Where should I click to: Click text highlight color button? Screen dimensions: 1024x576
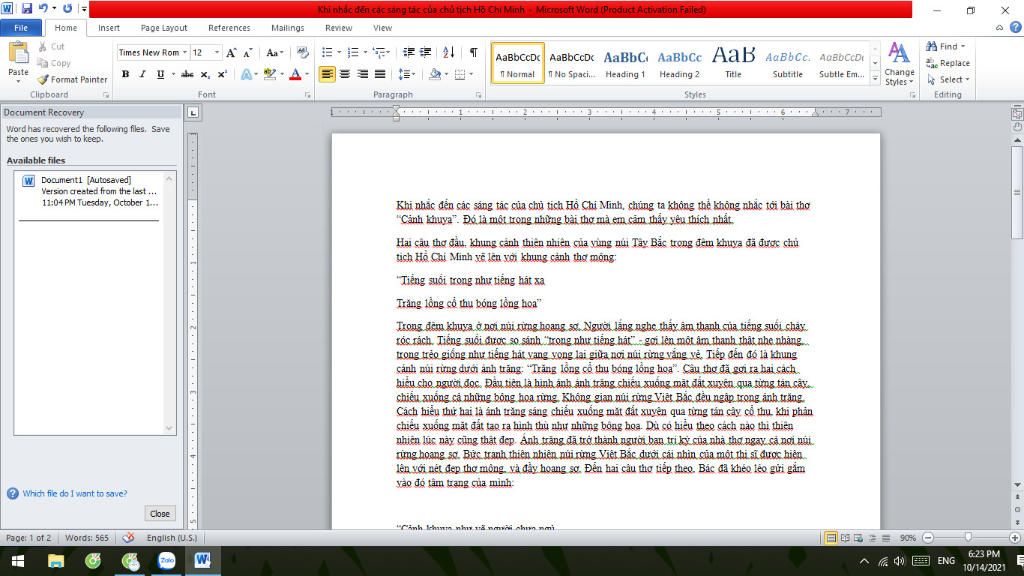(x=270, y=74)
